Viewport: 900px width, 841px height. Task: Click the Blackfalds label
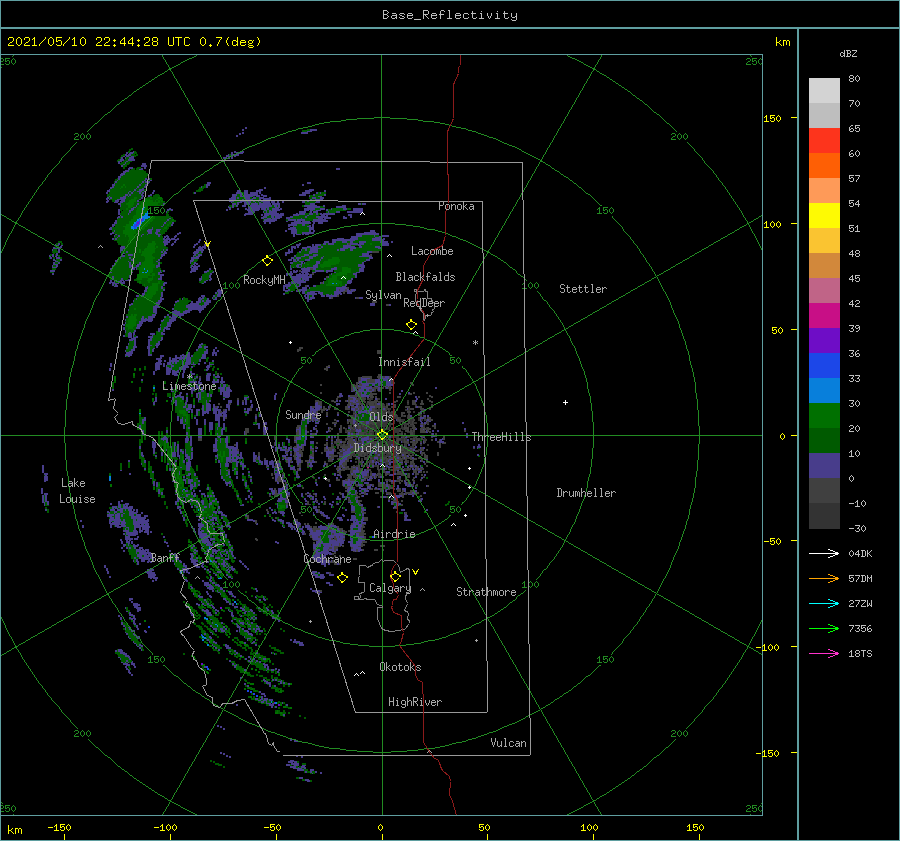click(x=425, y=277)
